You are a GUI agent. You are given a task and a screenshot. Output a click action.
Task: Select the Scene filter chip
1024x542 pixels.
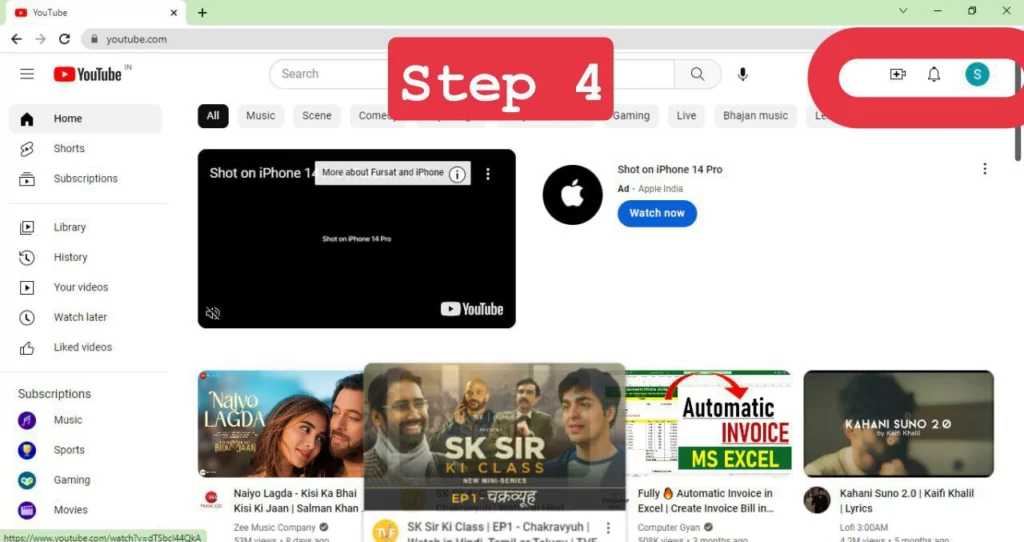click(x=317, y=116)
